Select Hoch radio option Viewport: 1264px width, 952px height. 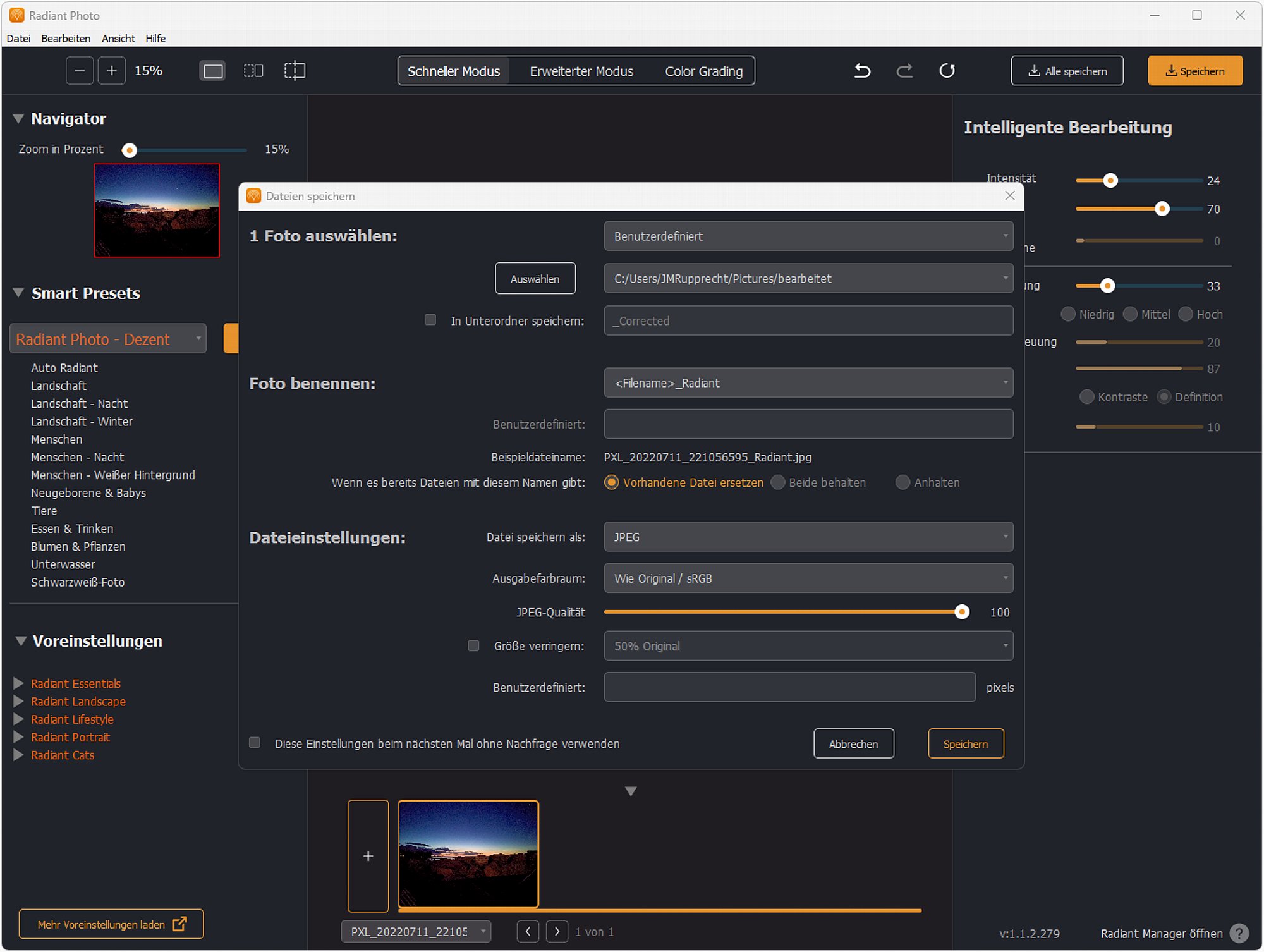(1186, 314)
